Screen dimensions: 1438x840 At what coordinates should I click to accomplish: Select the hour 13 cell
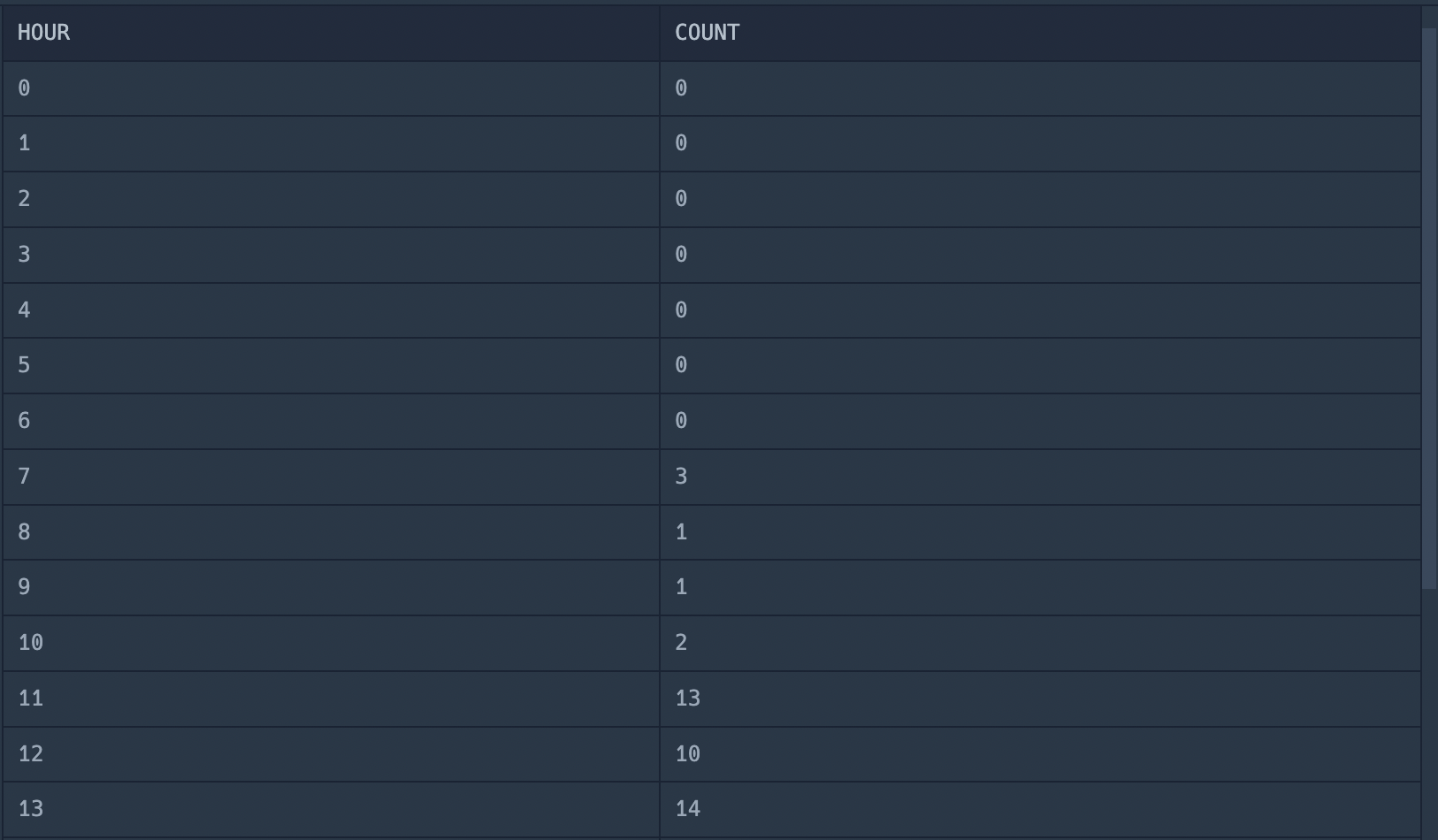pyautogui.click(x=331, y=810)
